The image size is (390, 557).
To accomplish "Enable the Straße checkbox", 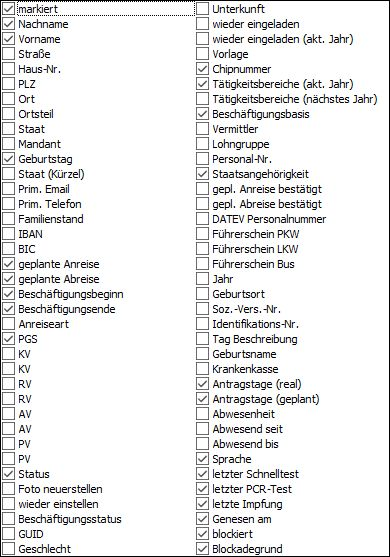I will pos(9,54).
